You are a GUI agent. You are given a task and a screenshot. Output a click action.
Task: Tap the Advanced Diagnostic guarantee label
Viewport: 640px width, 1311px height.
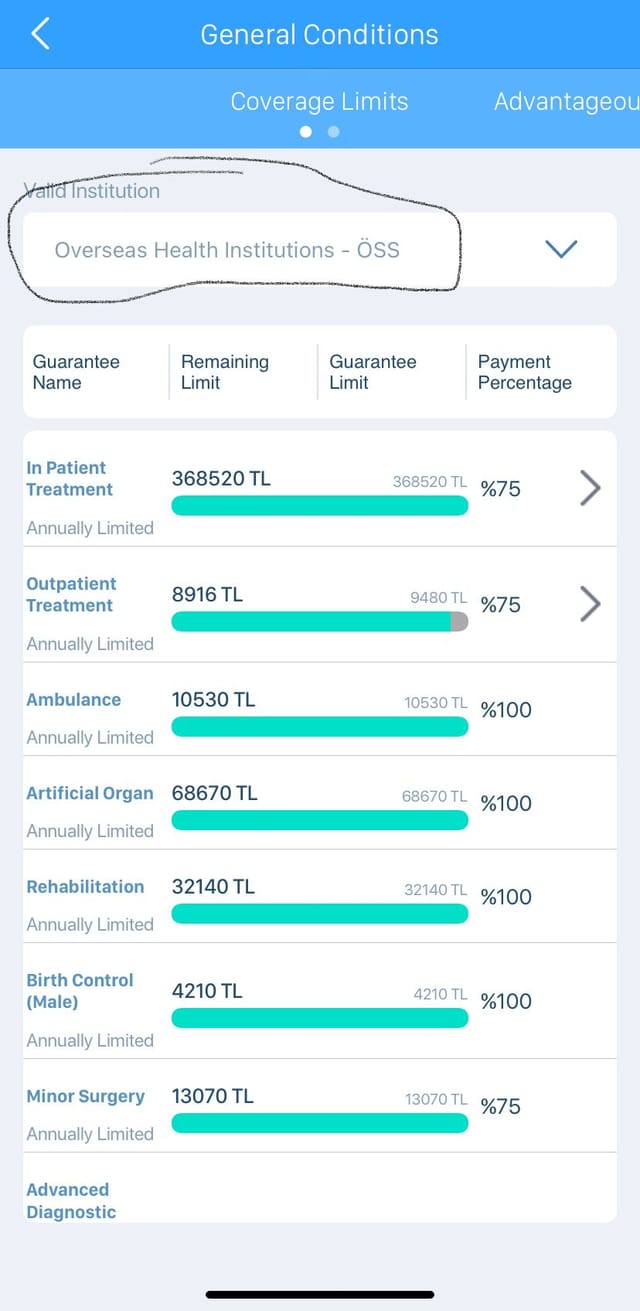coord(71,1201)
